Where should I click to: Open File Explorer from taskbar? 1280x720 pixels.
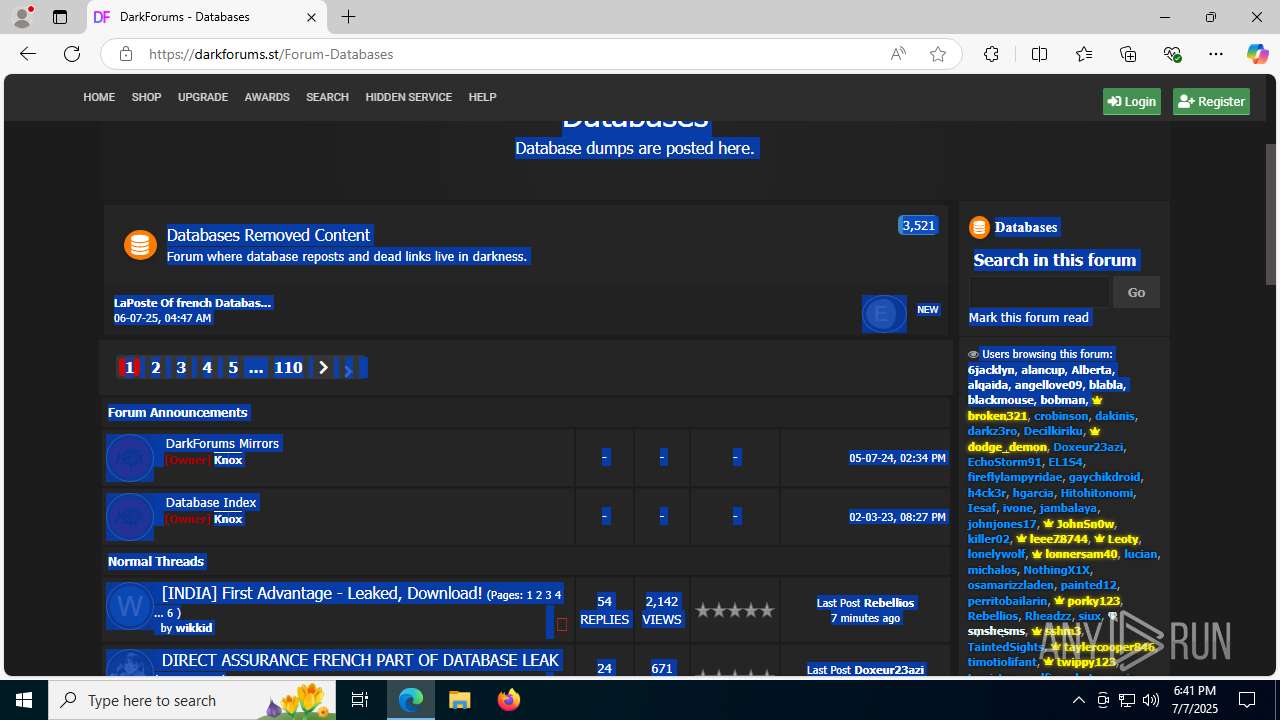tap(459, 700)
